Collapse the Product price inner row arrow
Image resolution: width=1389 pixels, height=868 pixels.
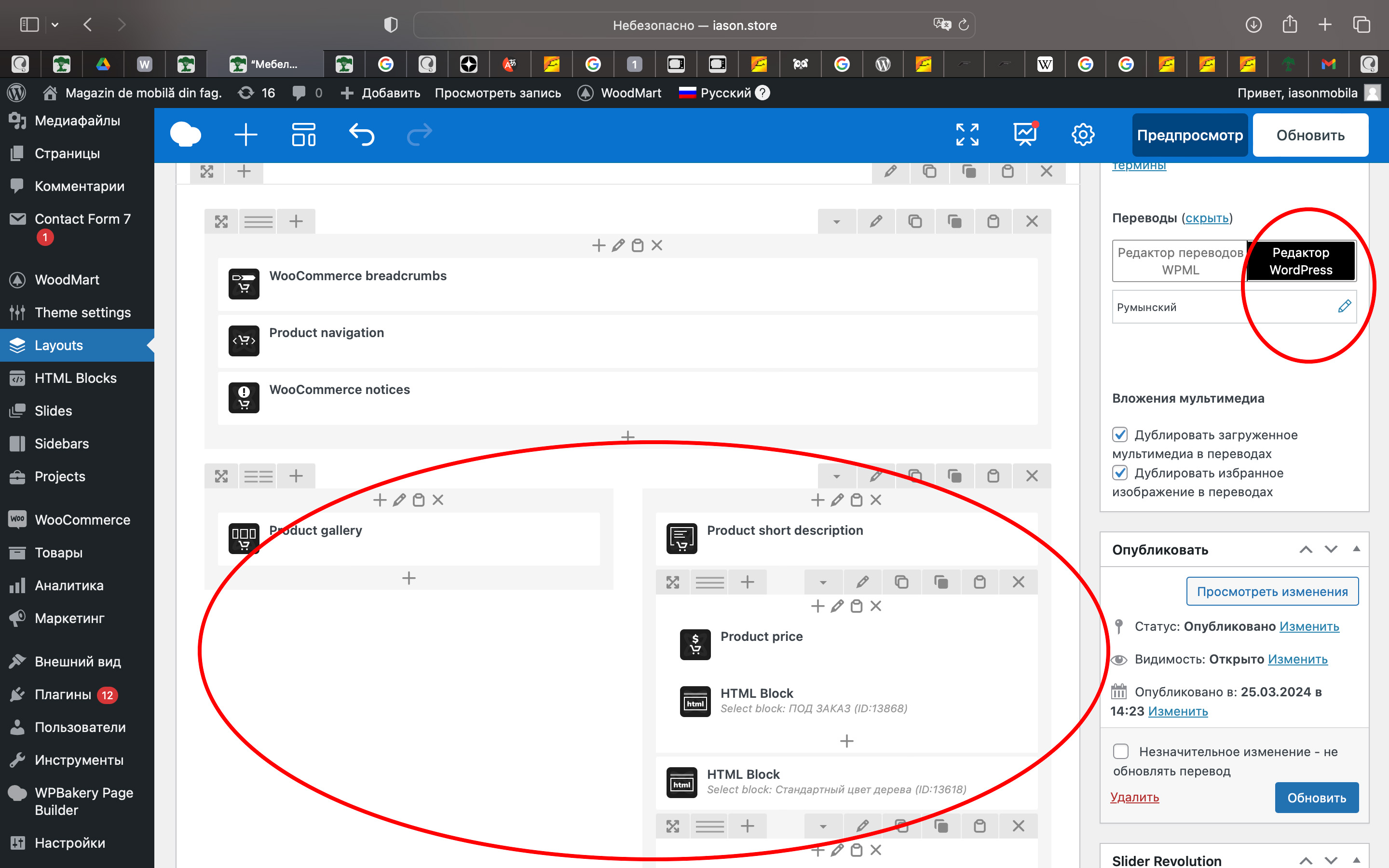tap(823, 582)
